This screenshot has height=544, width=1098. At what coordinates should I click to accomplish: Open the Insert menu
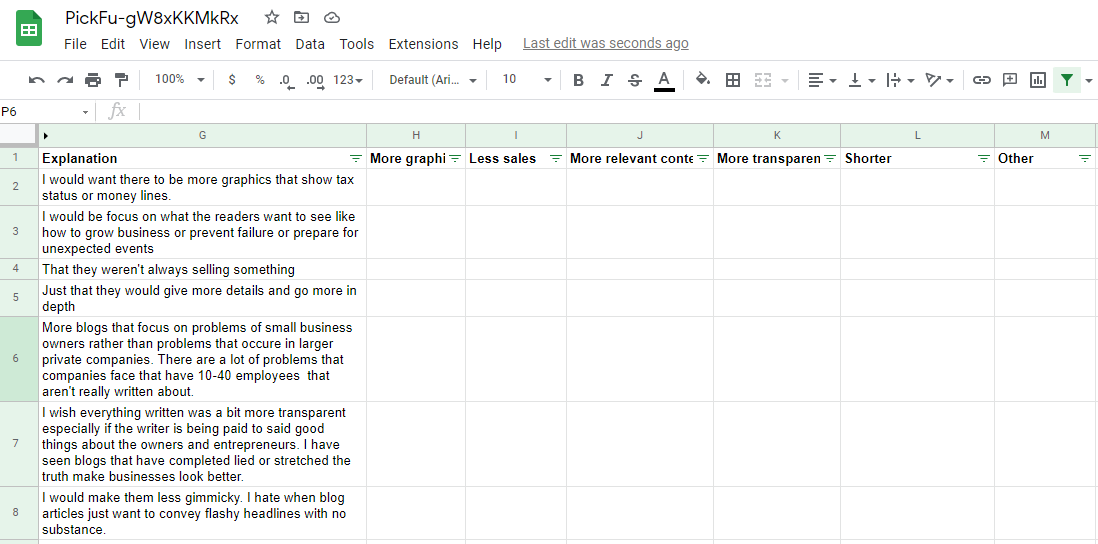pyautogui.click(x=203, y=44)
